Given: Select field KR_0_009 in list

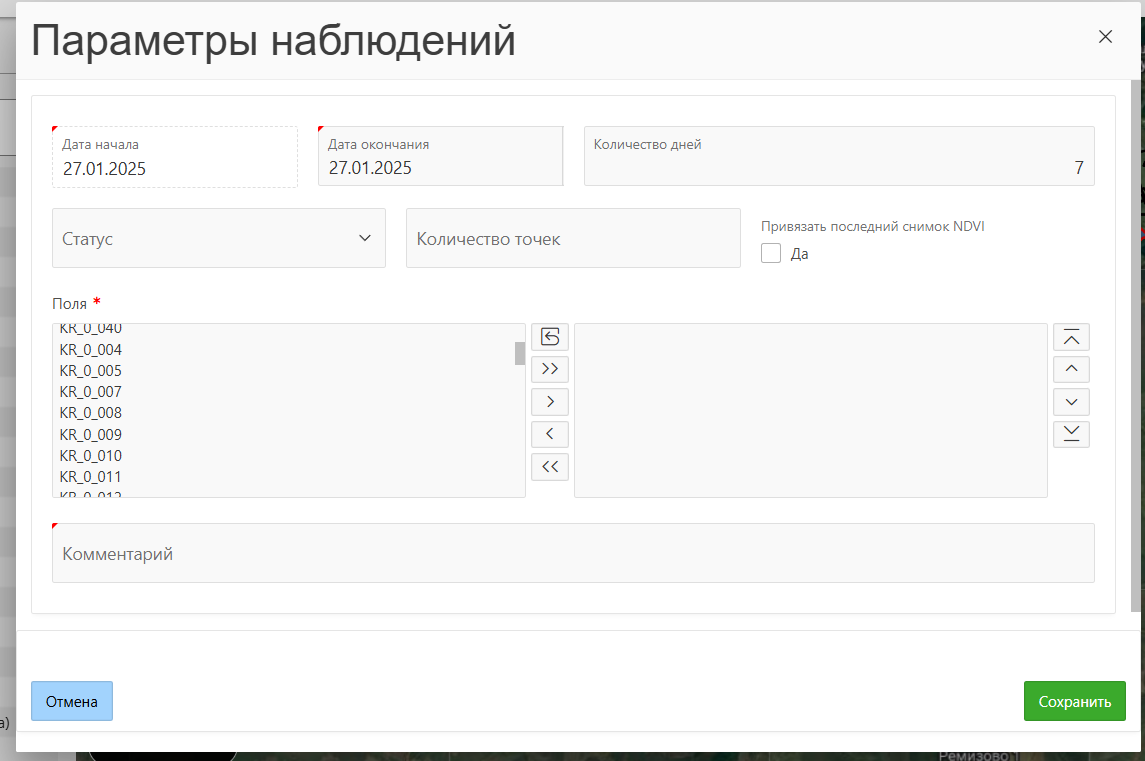Looking at the screenshot, I should pos(91,435).
